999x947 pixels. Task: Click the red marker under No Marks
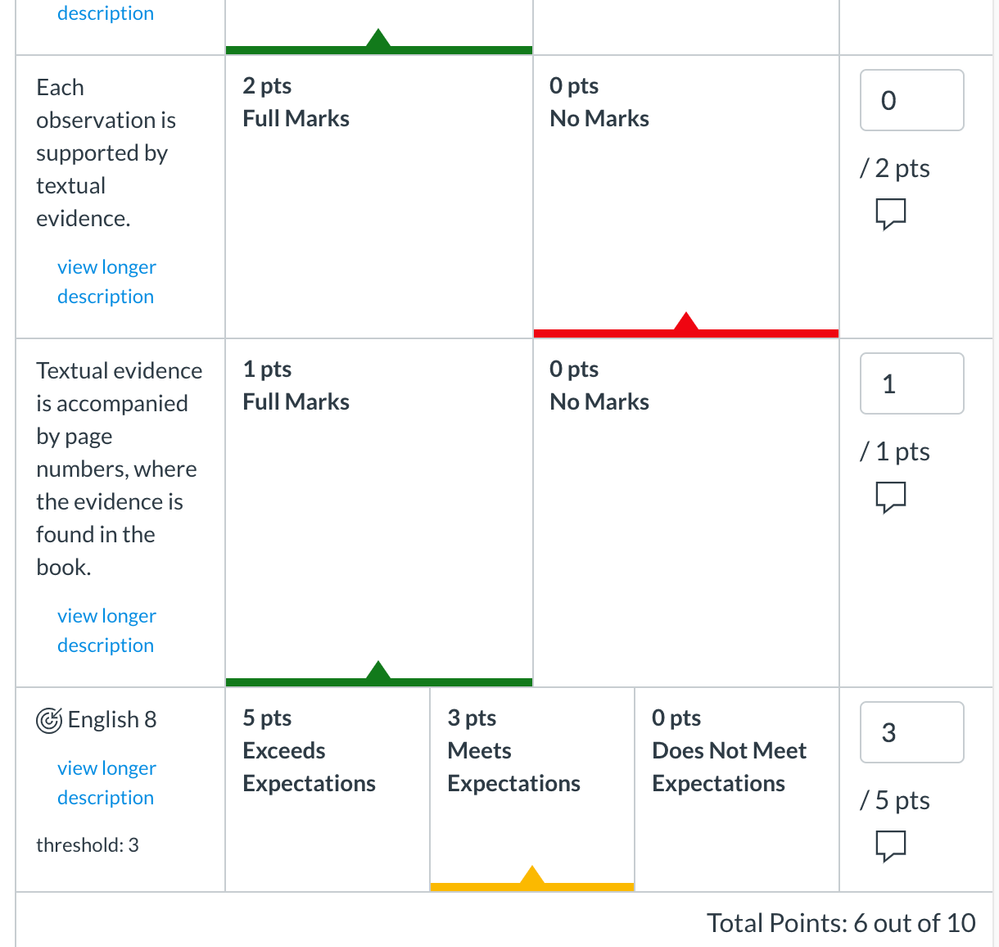click(686, 325)
